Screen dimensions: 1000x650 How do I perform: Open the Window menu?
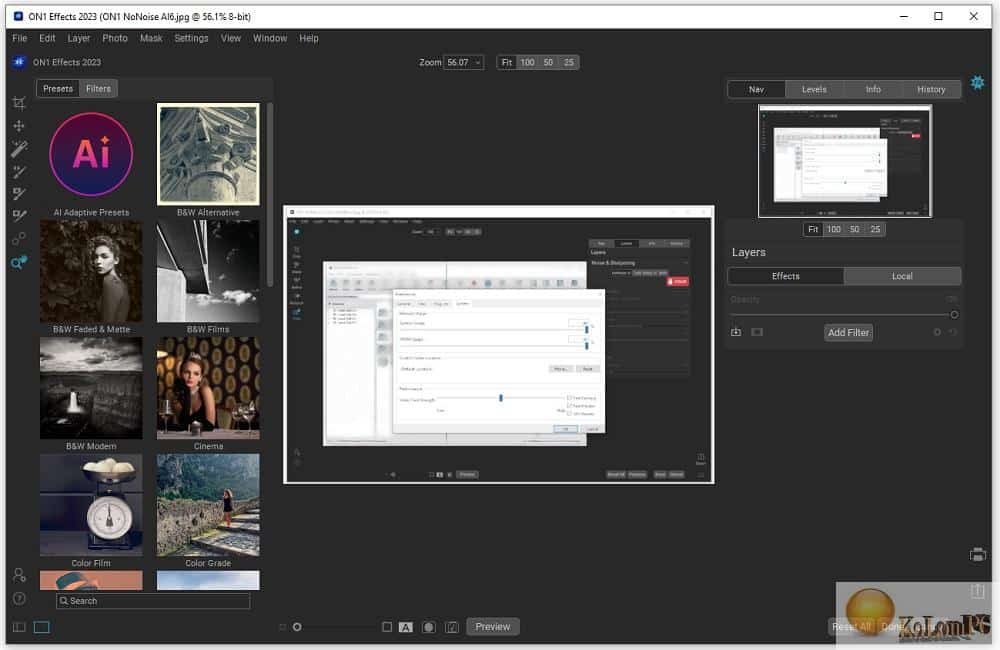pyautogui.click(x=270, y=38)
